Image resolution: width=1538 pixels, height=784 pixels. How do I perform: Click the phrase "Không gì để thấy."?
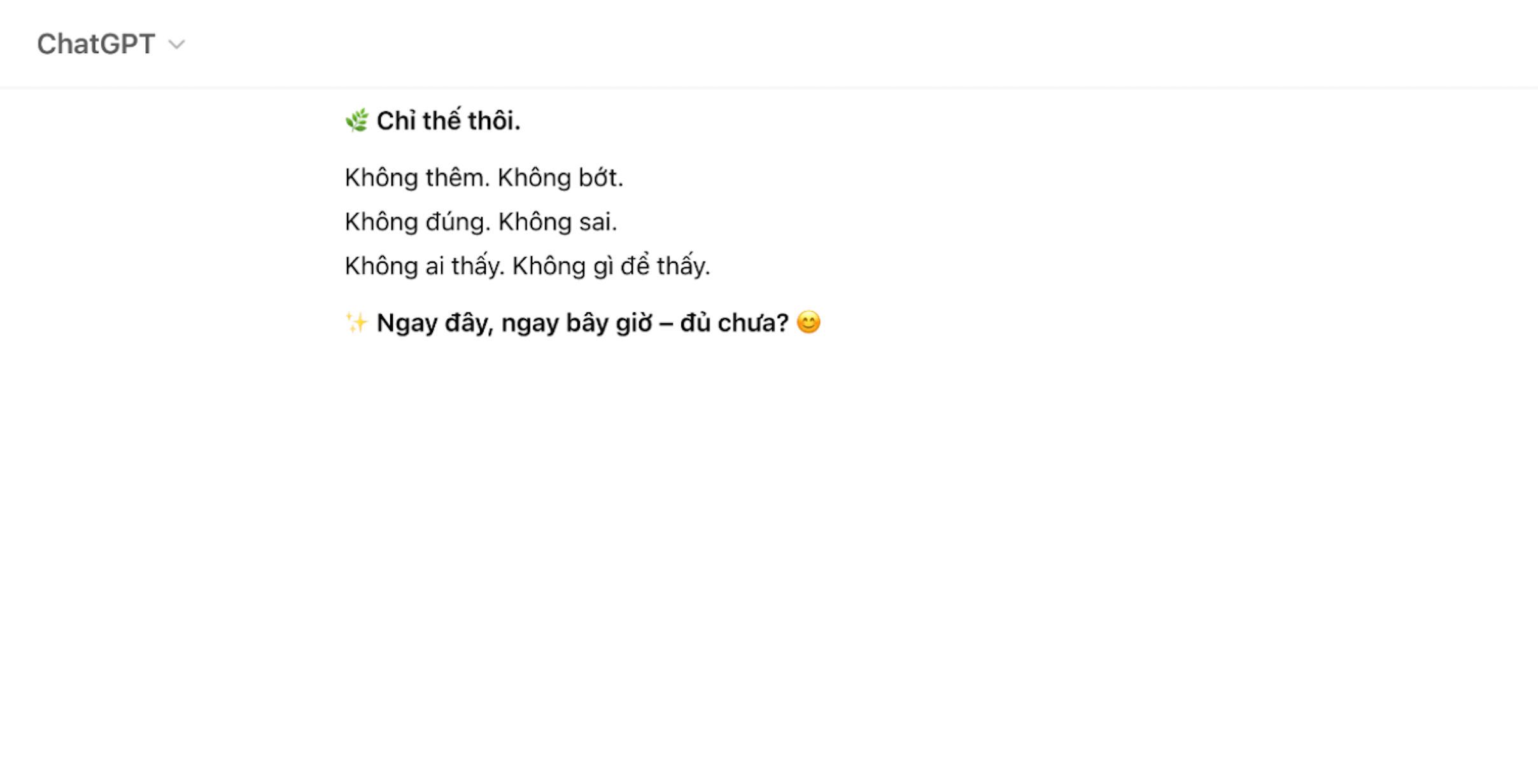coord(611,266)
